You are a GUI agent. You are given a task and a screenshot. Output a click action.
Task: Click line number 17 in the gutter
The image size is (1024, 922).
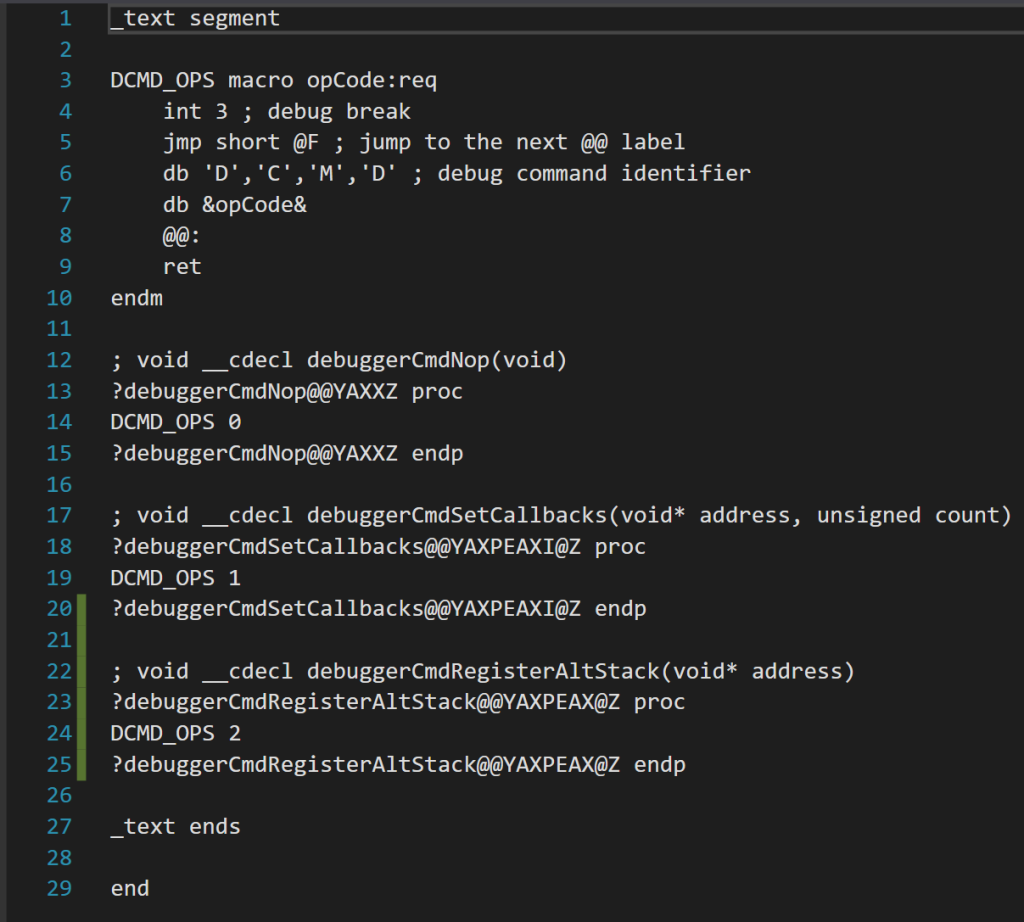pos(60,515)
